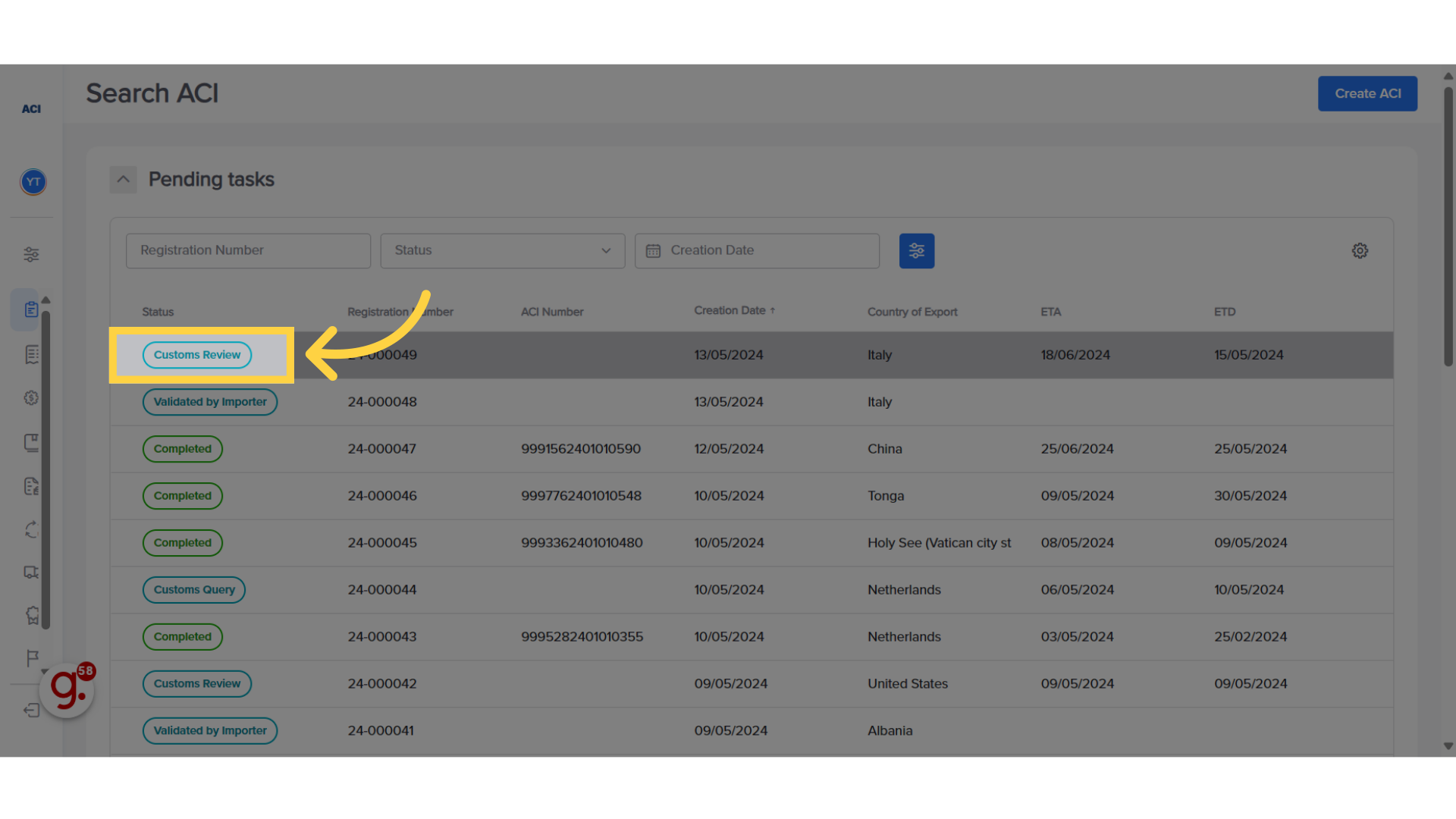Screen dimensions: 1456x819
Task: Collapse the Pending tasks section
Action: (x=123, y=179)
